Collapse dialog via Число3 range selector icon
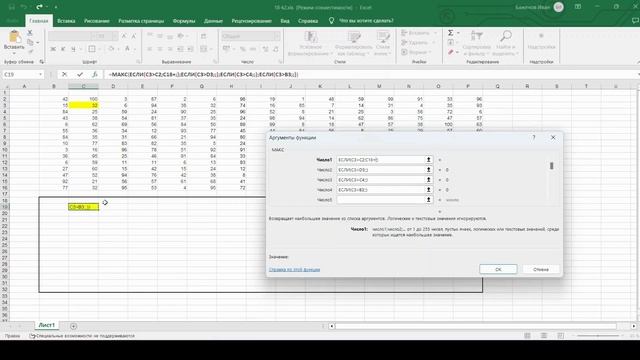 pos(429,180)
